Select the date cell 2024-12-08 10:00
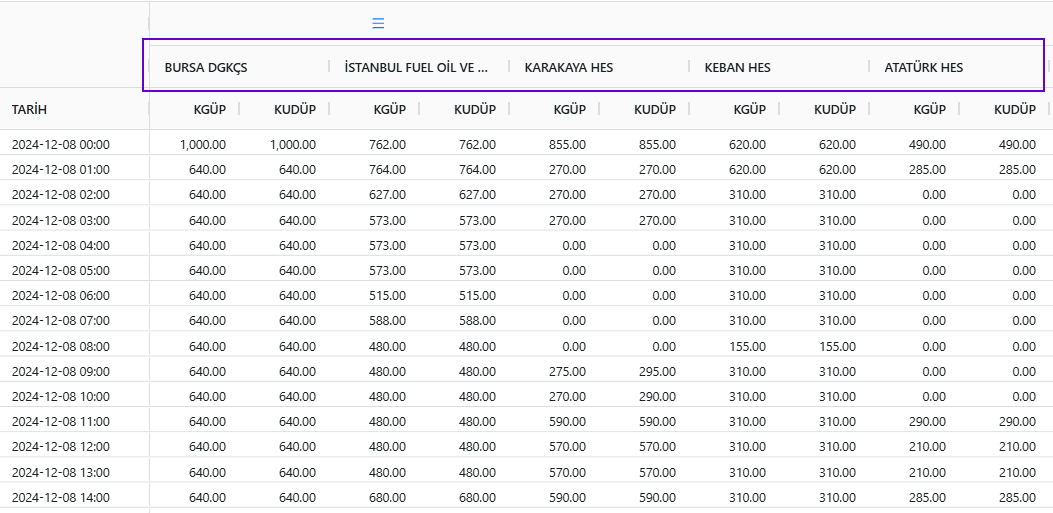Screen dimensions: 1053x513 tap(60, 397)
